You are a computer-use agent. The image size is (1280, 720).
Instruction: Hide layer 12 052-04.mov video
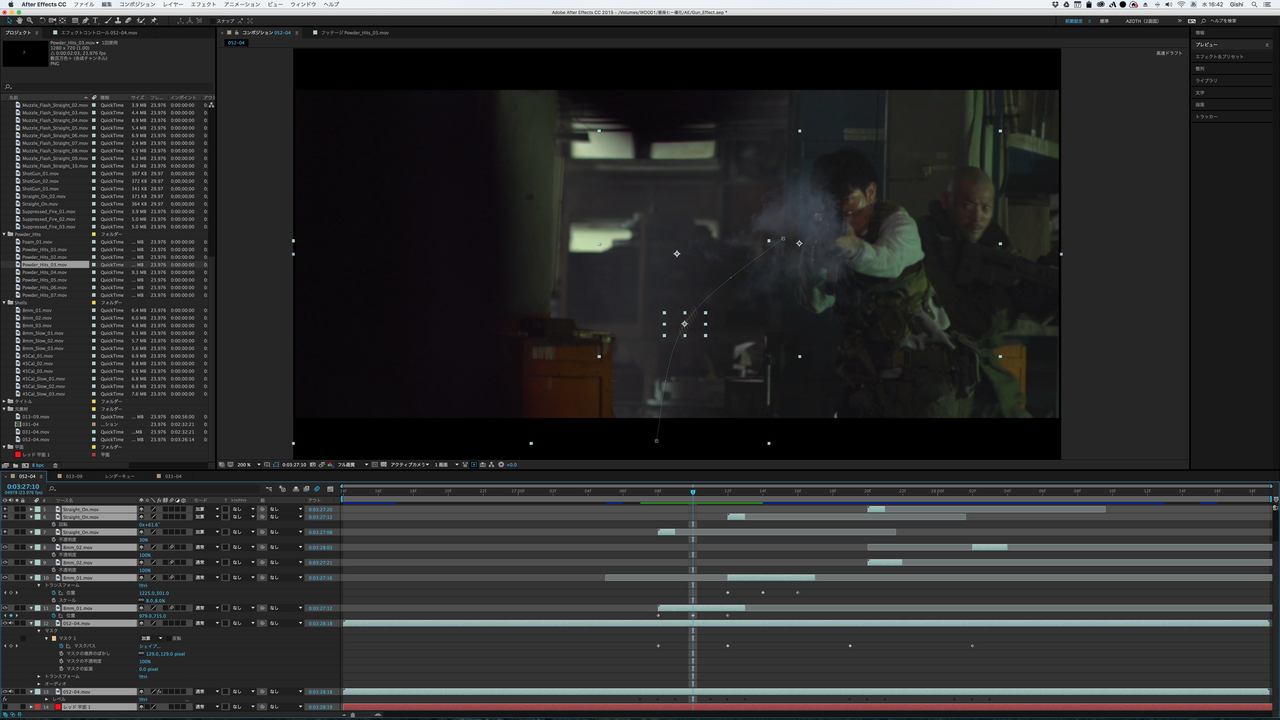(x=5, y=623)
